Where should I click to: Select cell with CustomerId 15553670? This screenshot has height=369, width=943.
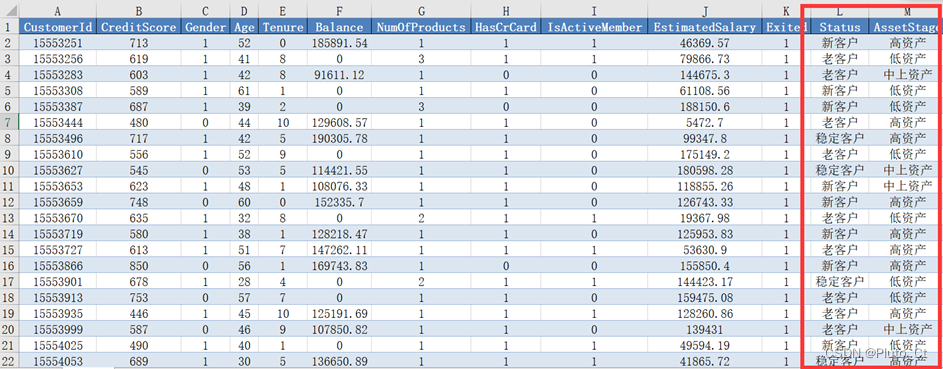click(x=58, y=218)
